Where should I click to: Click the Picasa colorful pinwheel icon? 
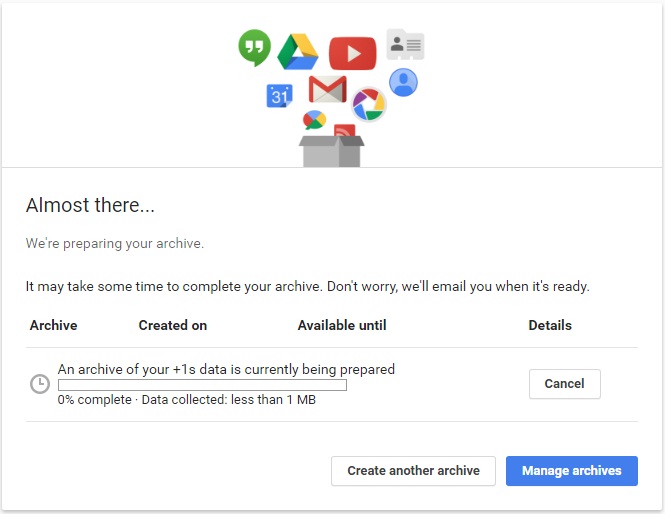pos(369,104)
